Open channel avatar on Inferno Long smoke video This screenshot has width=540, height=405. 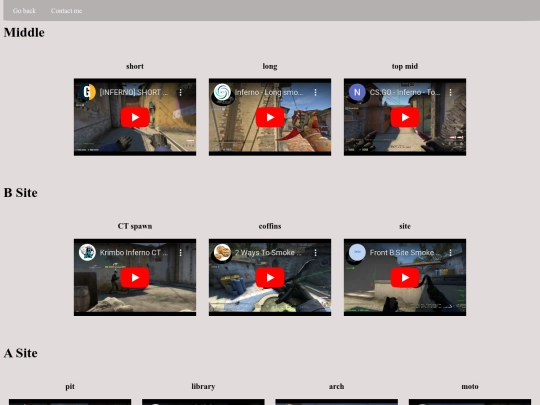tap(222, 92)
